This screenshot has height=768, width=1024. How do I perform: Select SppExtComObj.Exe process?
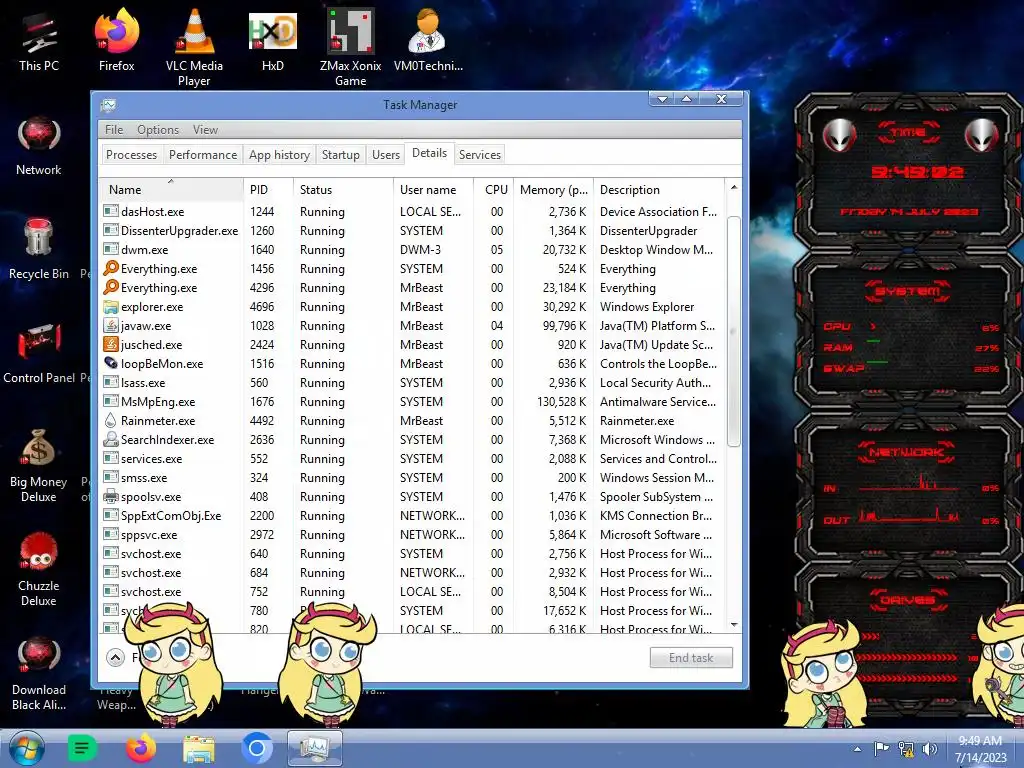click(x=411, y=515)
